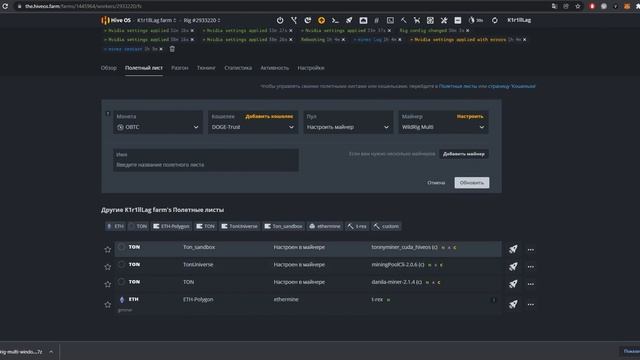Click the 'Добавить майнер' button
Image resolution: width=640 pixels, height=360 pixels.
[x=464, y=154]
